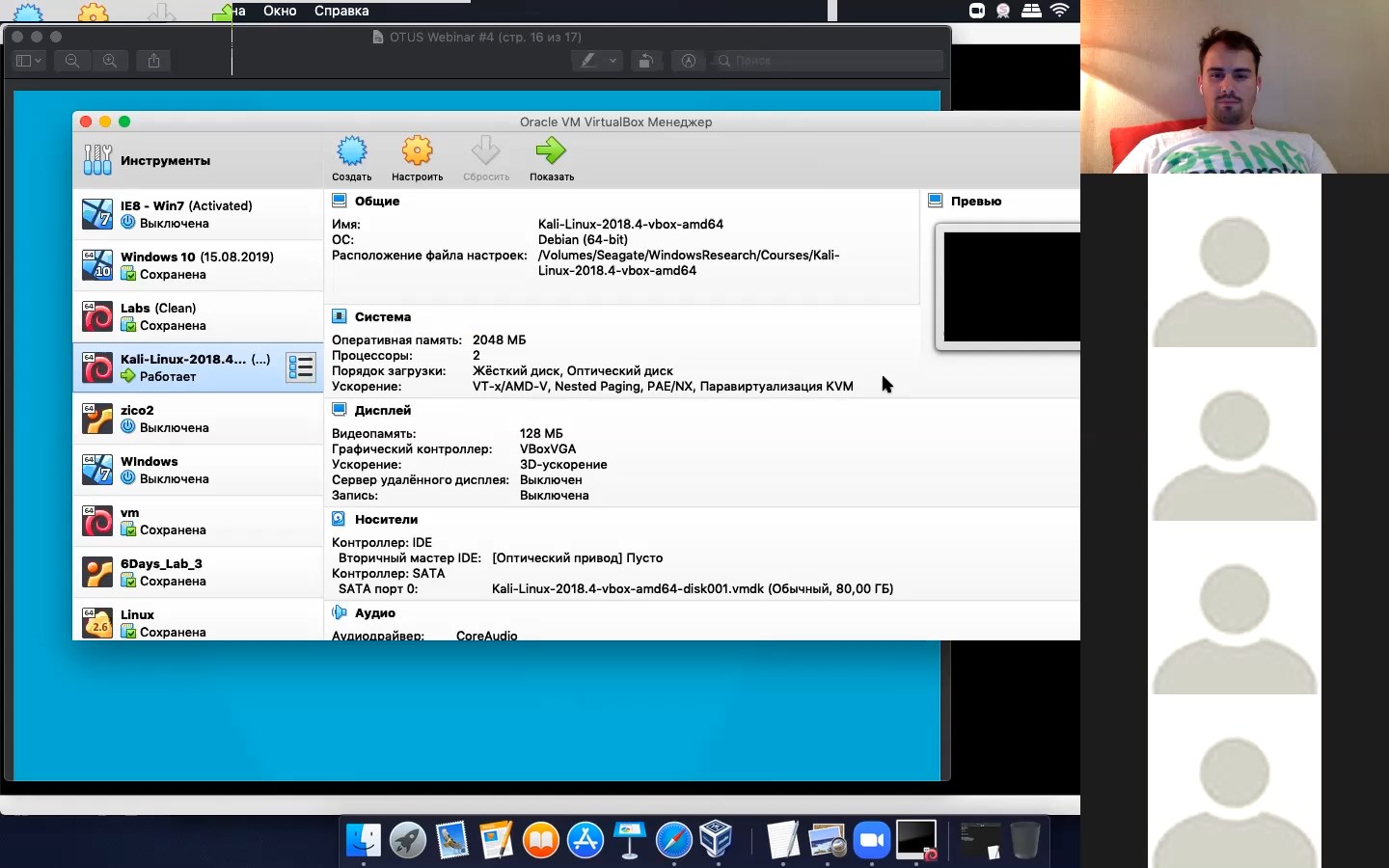Click the presenter's video thumbnail

coord(1235,87)
